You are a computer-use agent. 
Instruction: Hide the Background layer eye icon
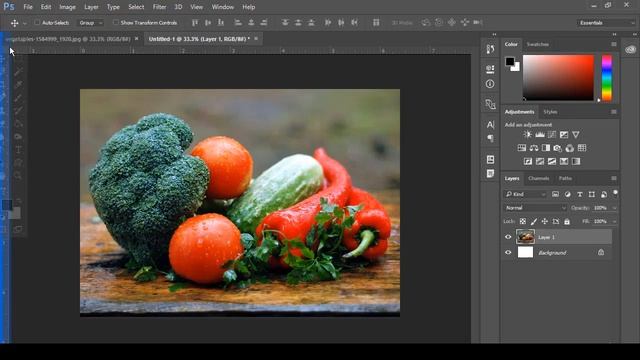click(508, 253)
